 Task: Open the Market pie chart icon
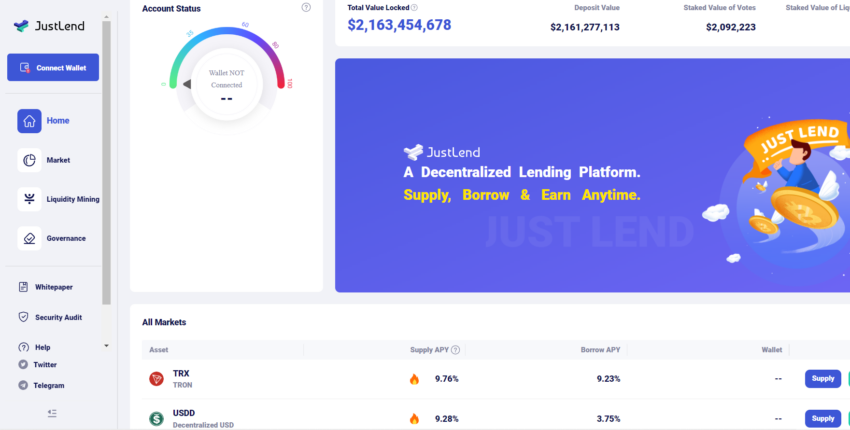(x=29, y=160)
